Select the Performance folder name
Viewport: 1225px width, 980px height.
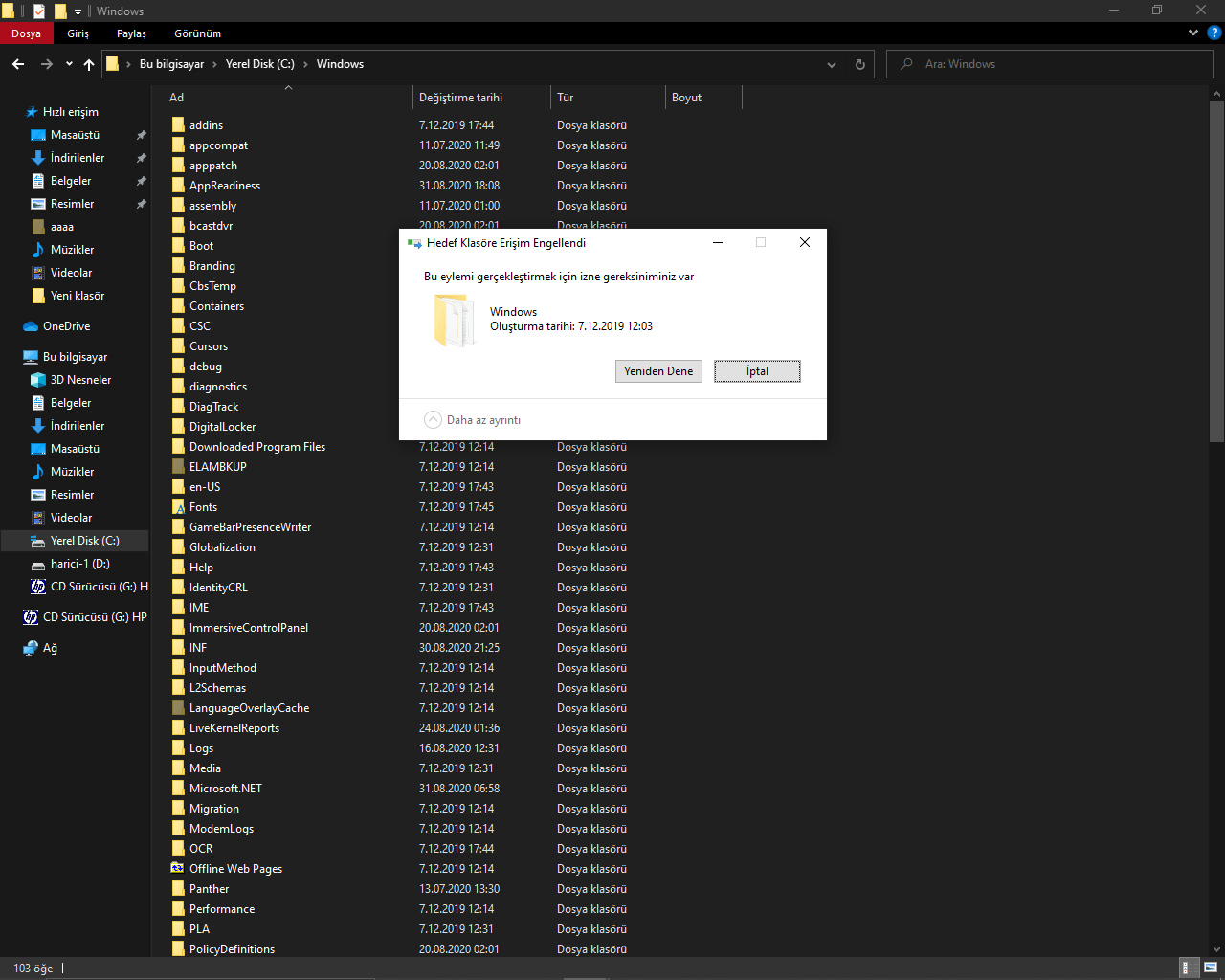click(222, 909)
